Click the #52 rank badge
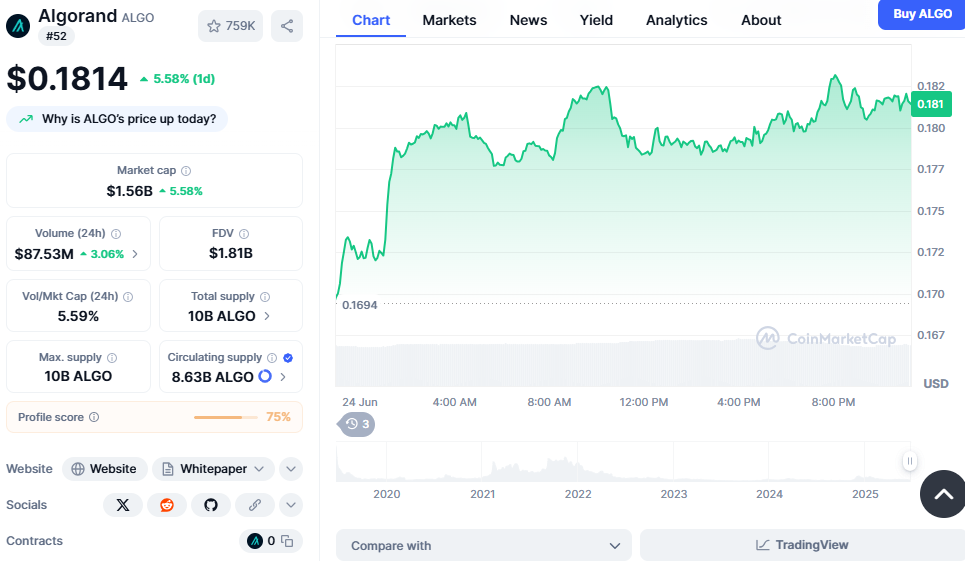The width and height of the screenshot is (965, 561). click(x=56, y=36)
